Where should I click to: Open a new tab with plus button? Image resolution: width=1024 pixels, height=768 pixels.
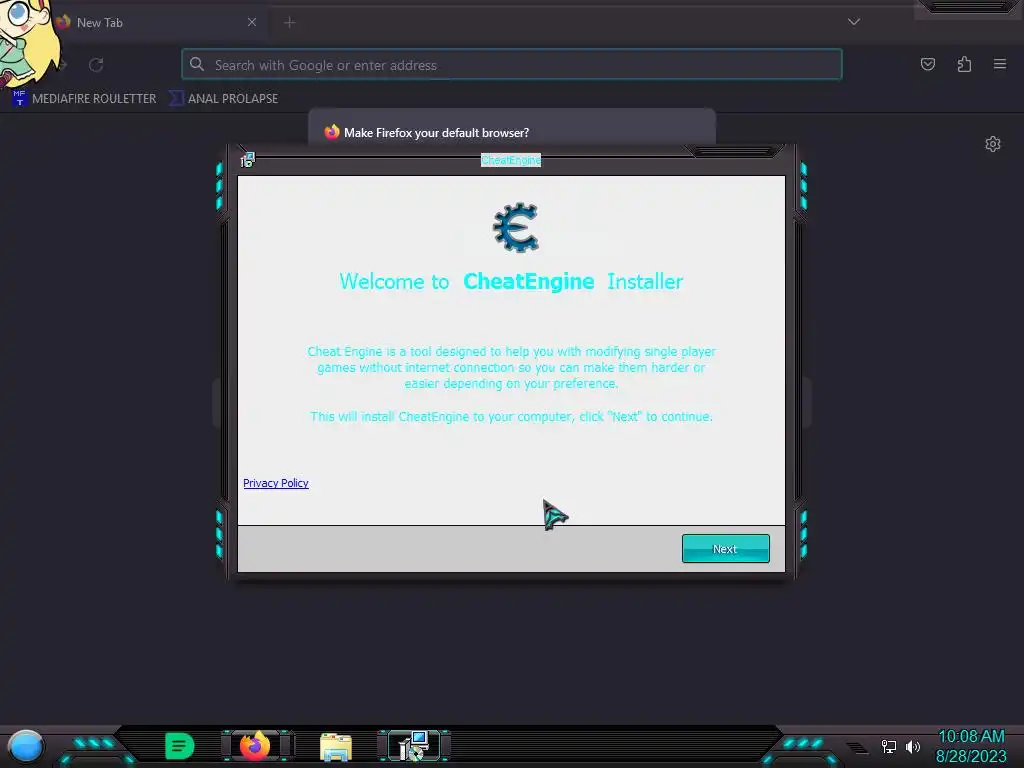(290, 23)
